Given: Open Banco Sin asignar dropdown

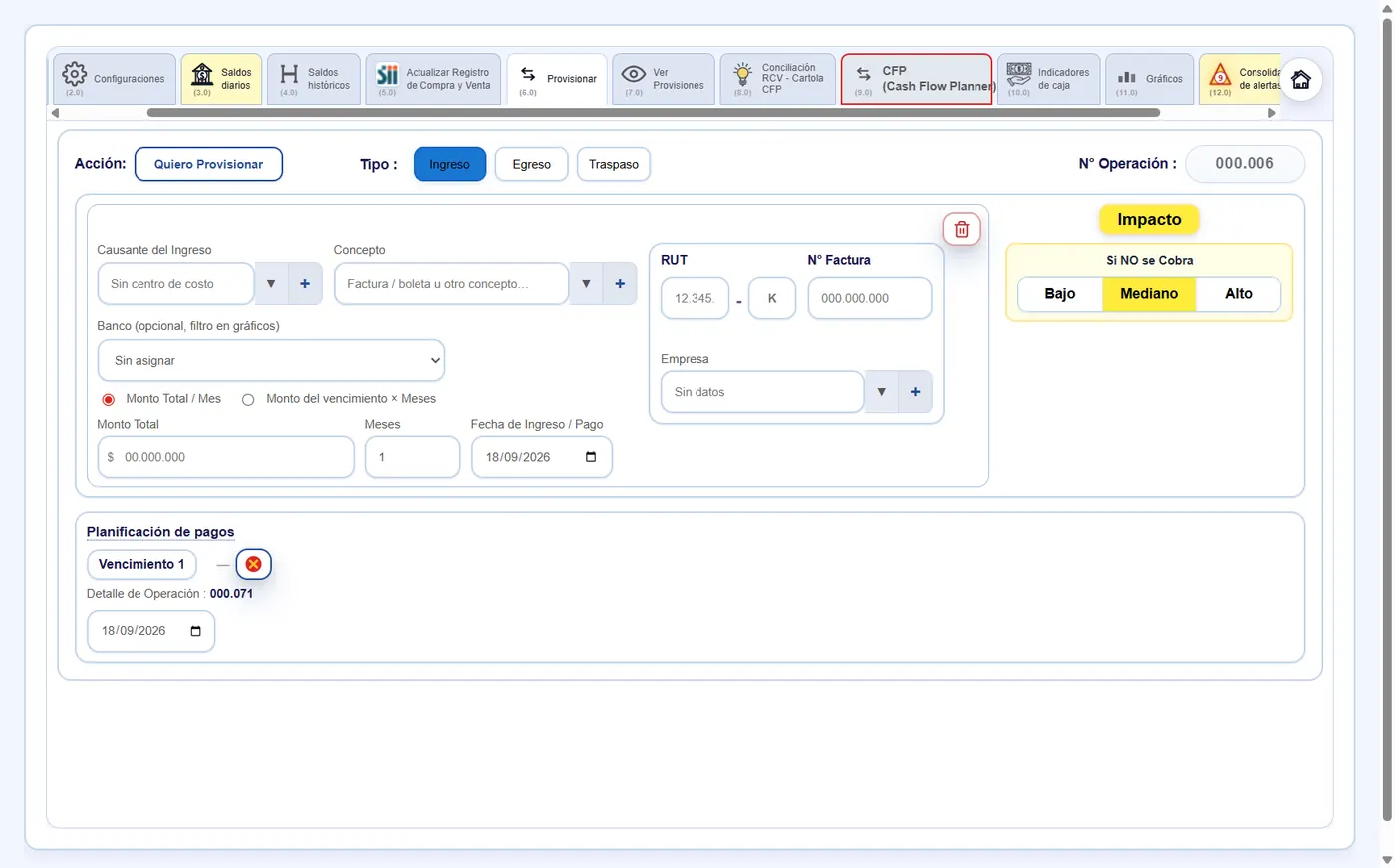Looking at the screenshot, I should click(x=271, y=360).
